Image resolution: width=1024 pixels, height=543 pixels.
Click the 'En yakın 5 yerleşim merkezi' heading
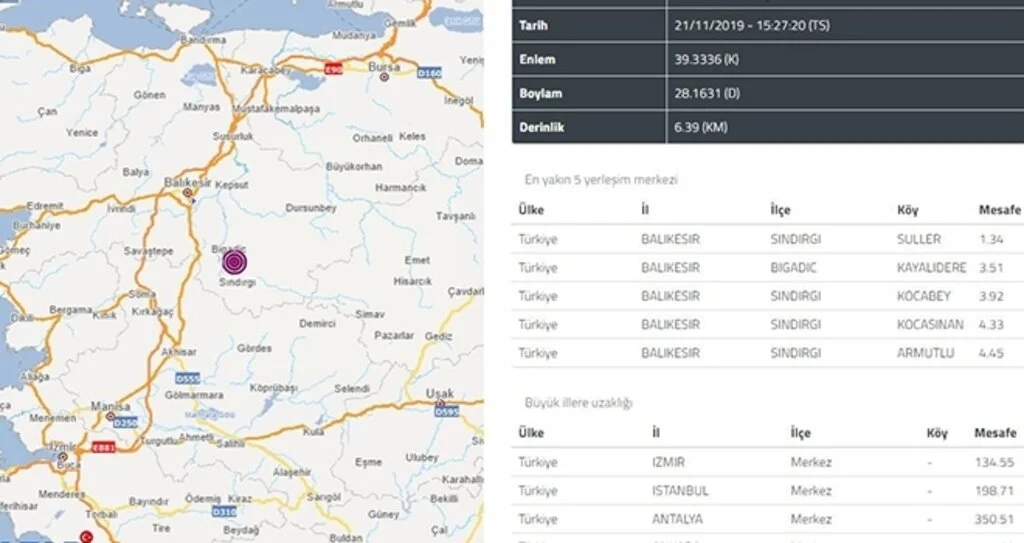[601, 180]
